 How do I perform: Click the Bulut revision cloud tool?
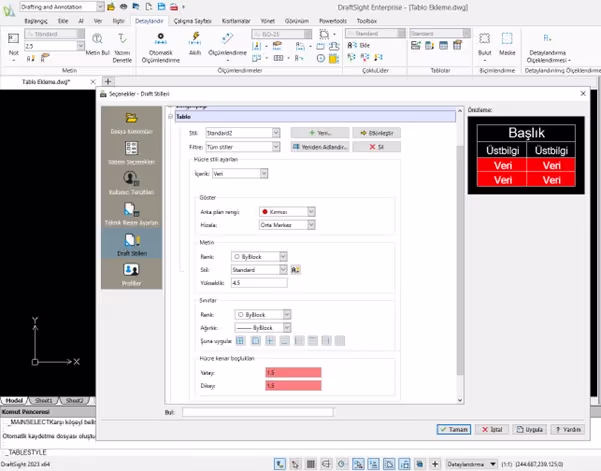(484, 47)
